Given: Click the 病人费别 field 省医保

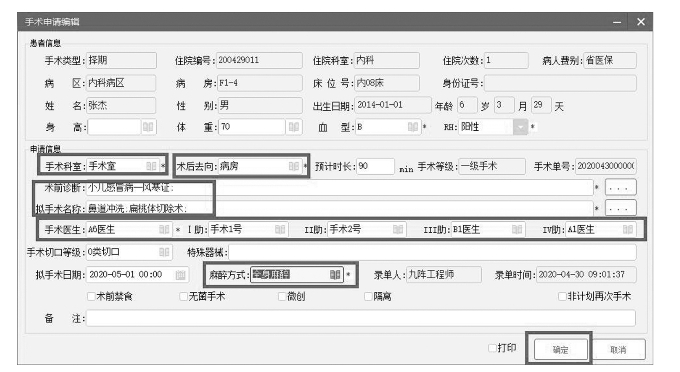Looking at the screenshot, I should (610, 60).
